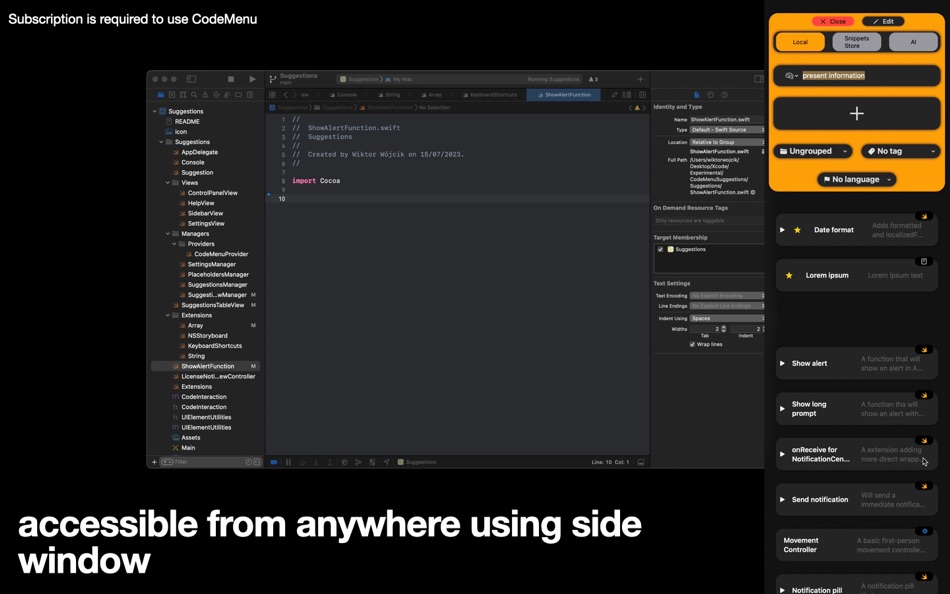This screenshot has width=950, height=594.
Task: Click the issue warning triangle in jump bar
Action: (x=637, y=107)
